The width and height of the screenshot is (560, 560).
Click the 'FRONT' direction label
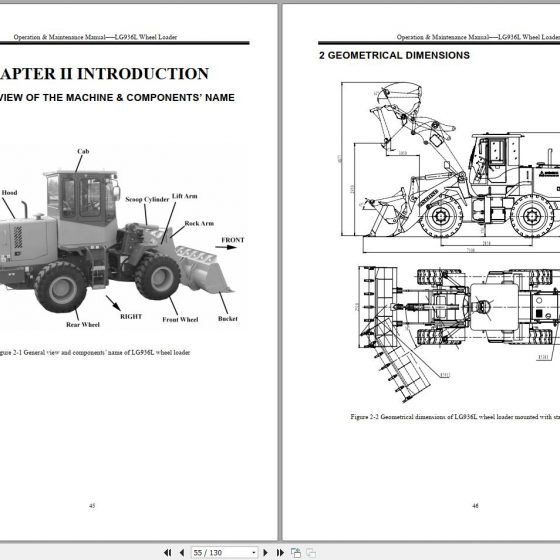pyautogui.click(x=233, y=240)
